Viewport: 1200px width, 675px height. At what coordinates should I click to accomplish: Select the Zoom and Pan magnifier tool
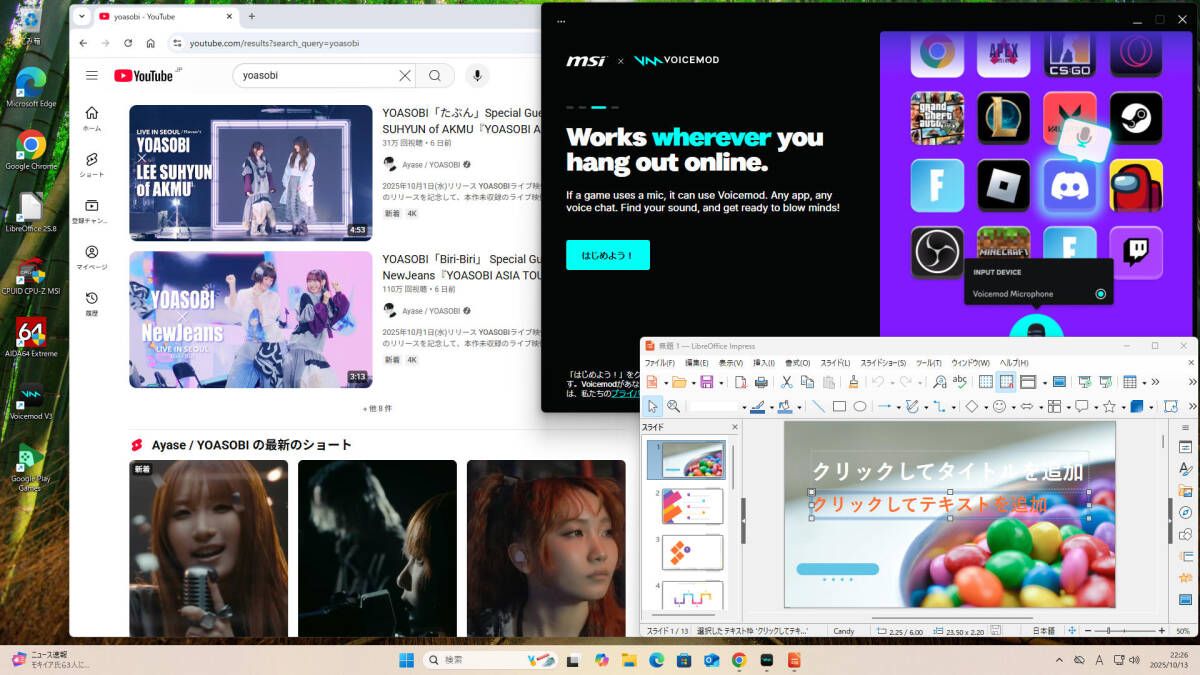[673, 406]
